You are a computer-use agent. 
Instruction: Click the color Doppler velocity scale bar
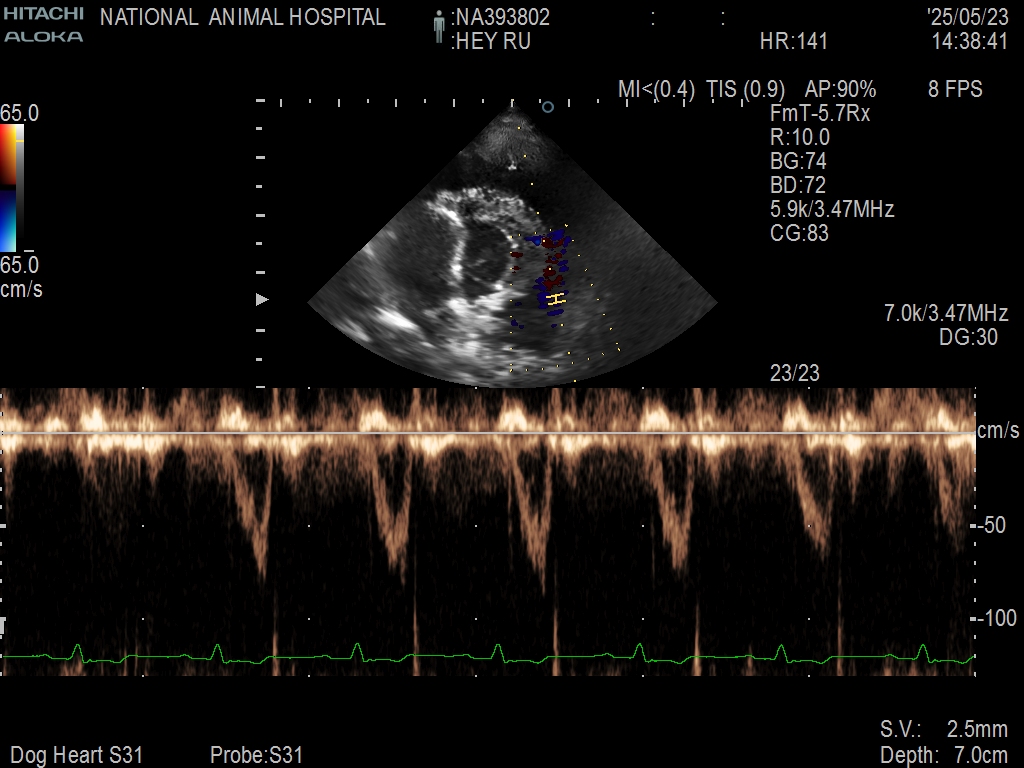10,189
